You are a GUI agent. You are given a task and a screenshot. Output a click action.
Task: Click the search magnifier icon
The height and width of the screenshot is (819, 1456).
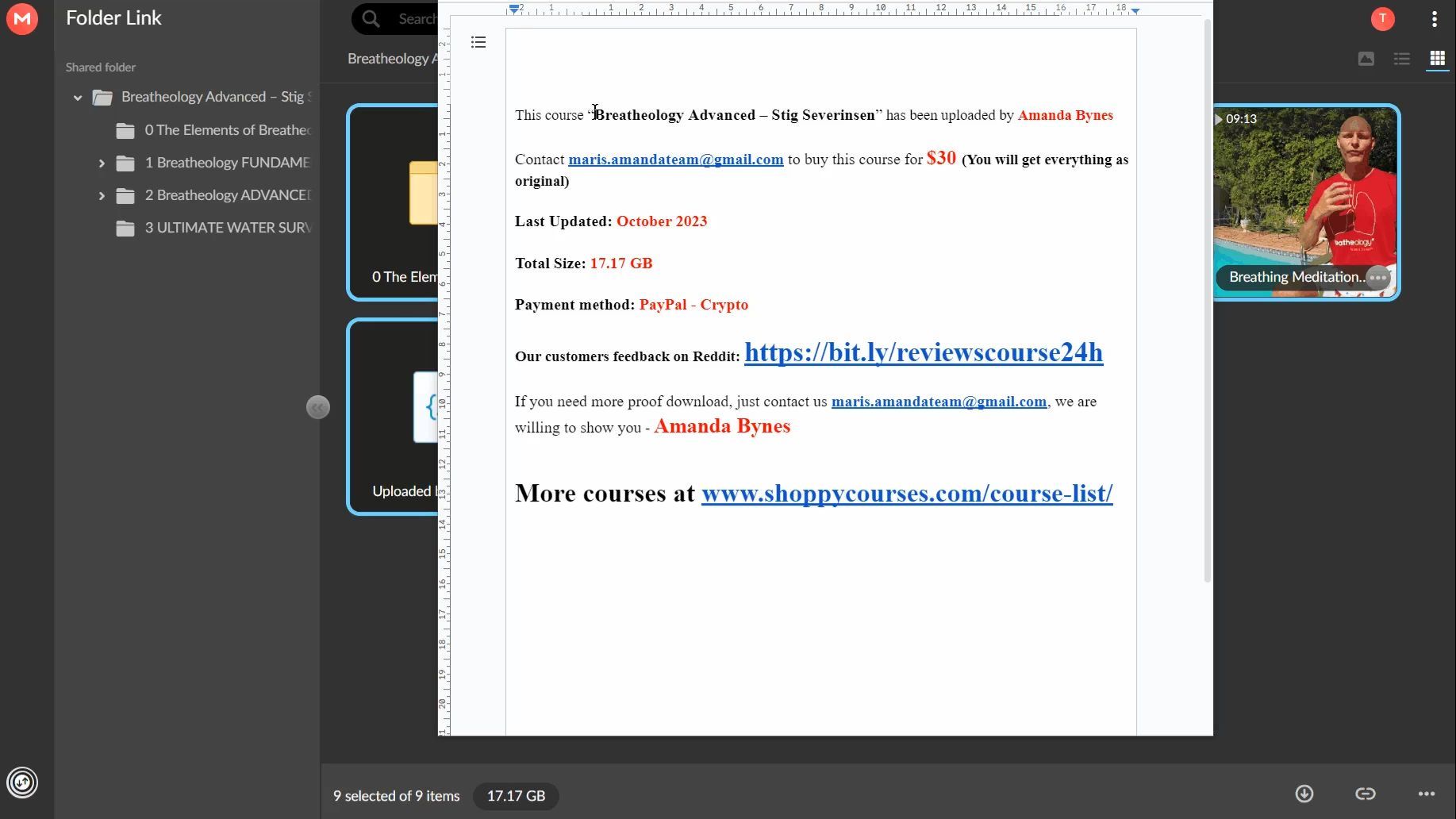coord(371,18)
